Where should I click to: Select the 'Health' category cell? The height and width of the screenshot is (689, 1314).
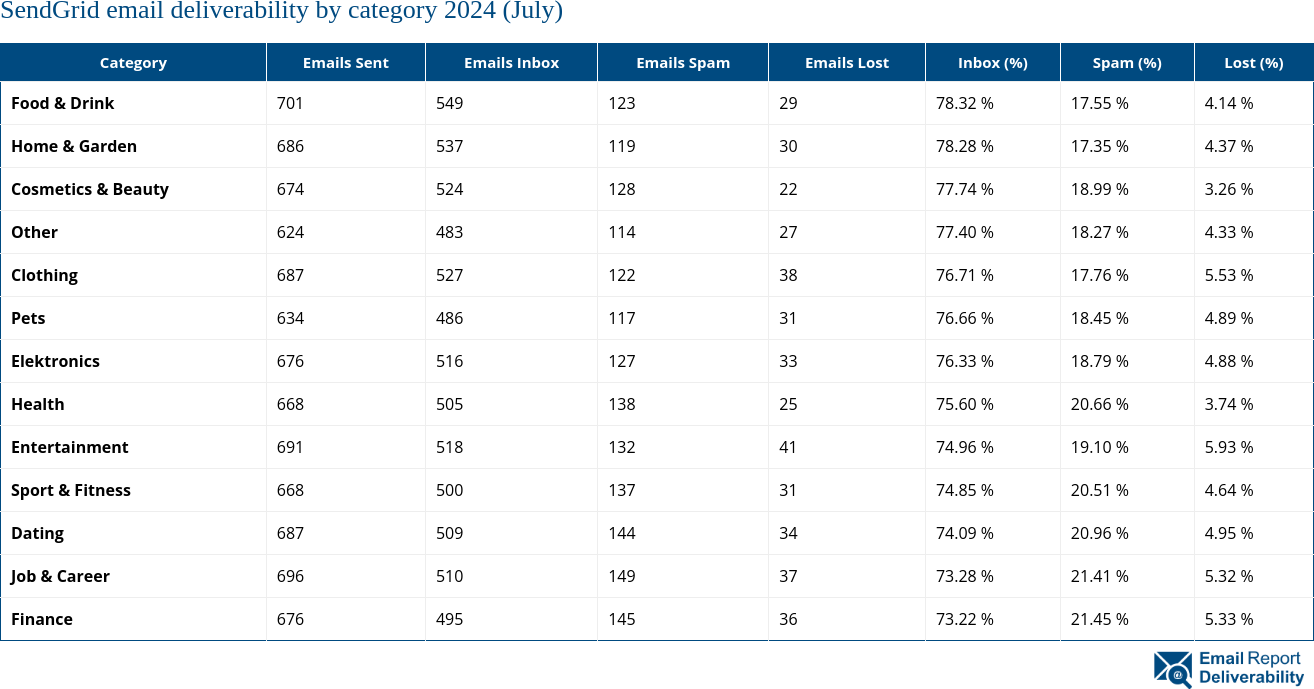pos(134,404)
